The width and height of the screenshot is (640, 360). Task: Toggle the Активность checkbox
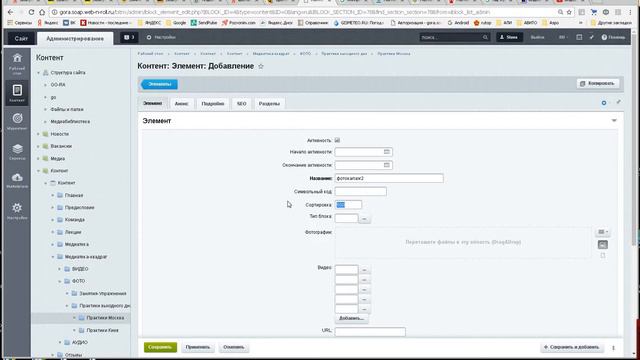point(337,140)
